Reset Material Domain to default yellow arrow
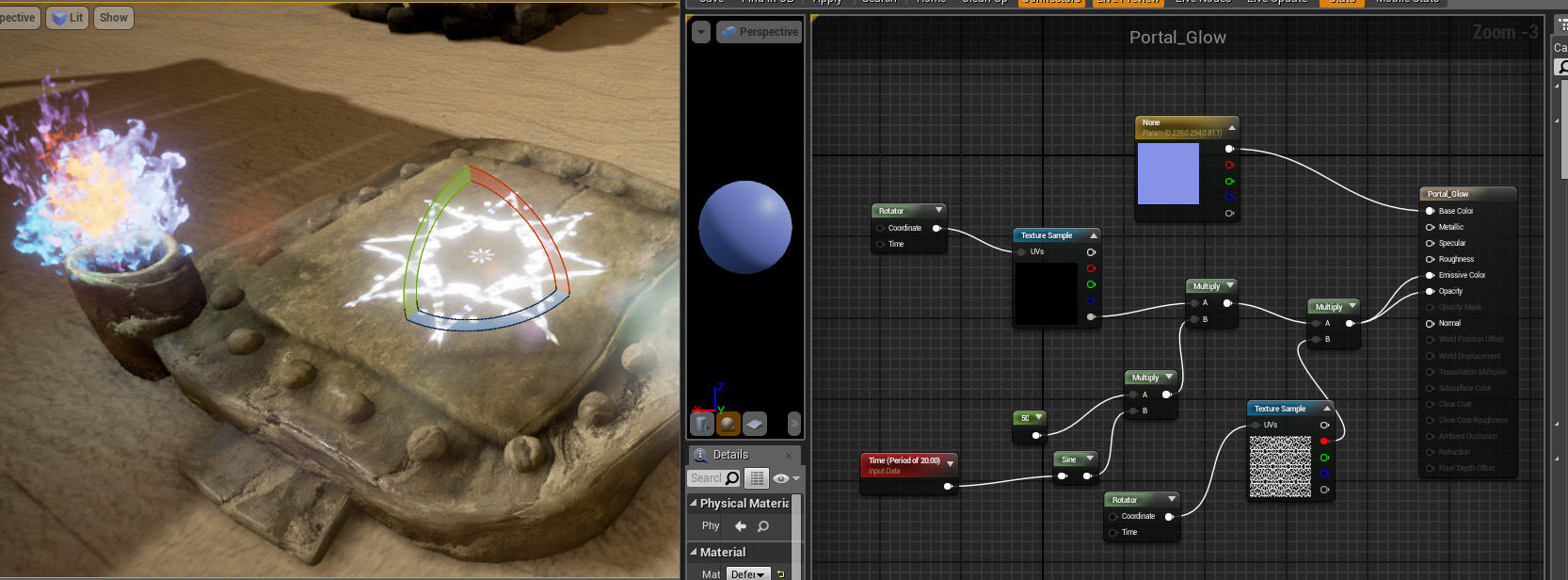The image size is (1568, 580). click(780, 574)
